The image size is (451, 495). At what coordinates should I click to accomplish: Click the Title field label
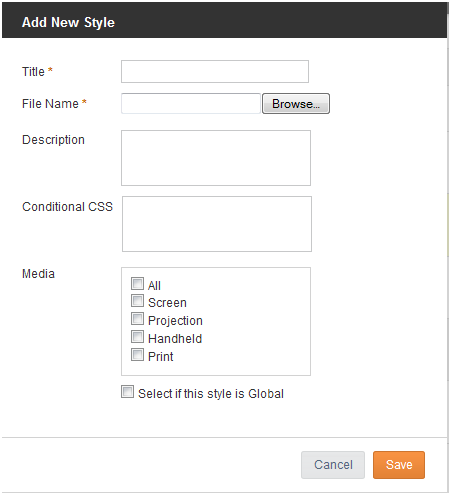(33, 72)
